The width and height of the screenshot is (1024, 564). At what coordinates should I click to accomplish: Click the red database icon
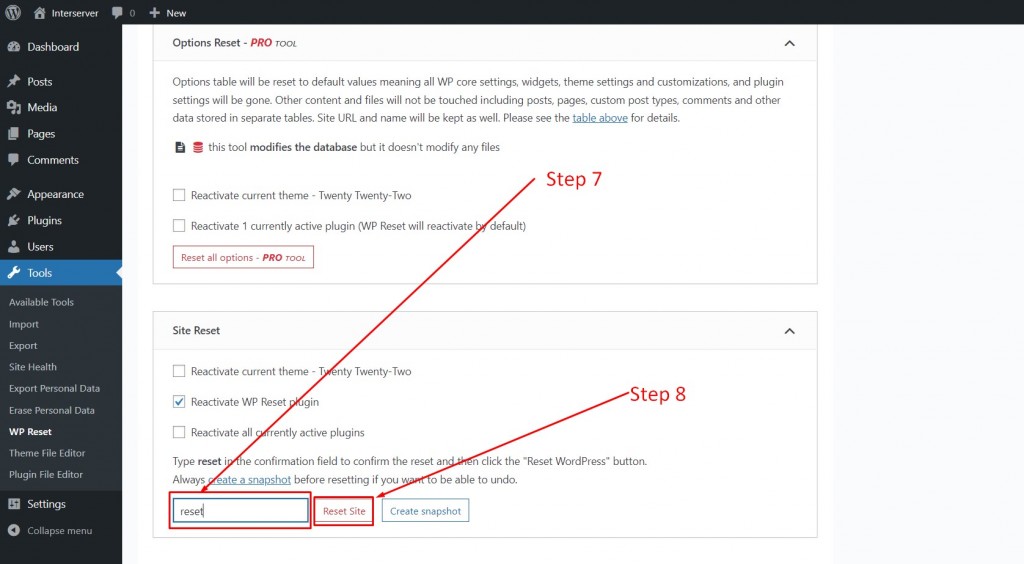(198, 148)
